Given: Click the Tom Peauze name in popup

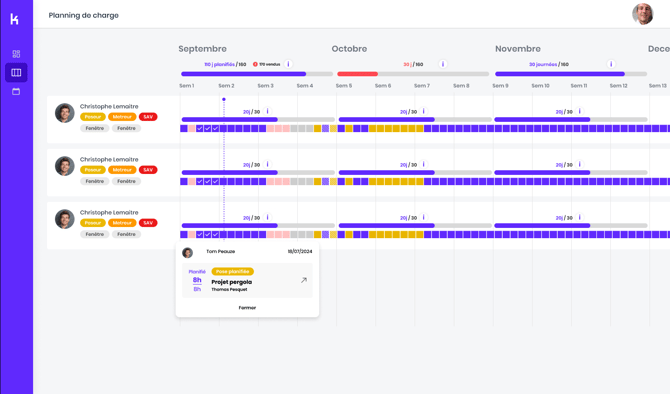Looking at the screenshot, I should coord(220,251).
